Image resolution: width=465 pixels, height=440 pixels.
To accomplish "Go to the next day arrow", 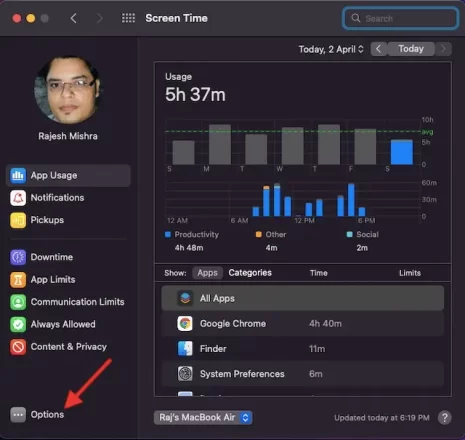I will coord(443,49).
